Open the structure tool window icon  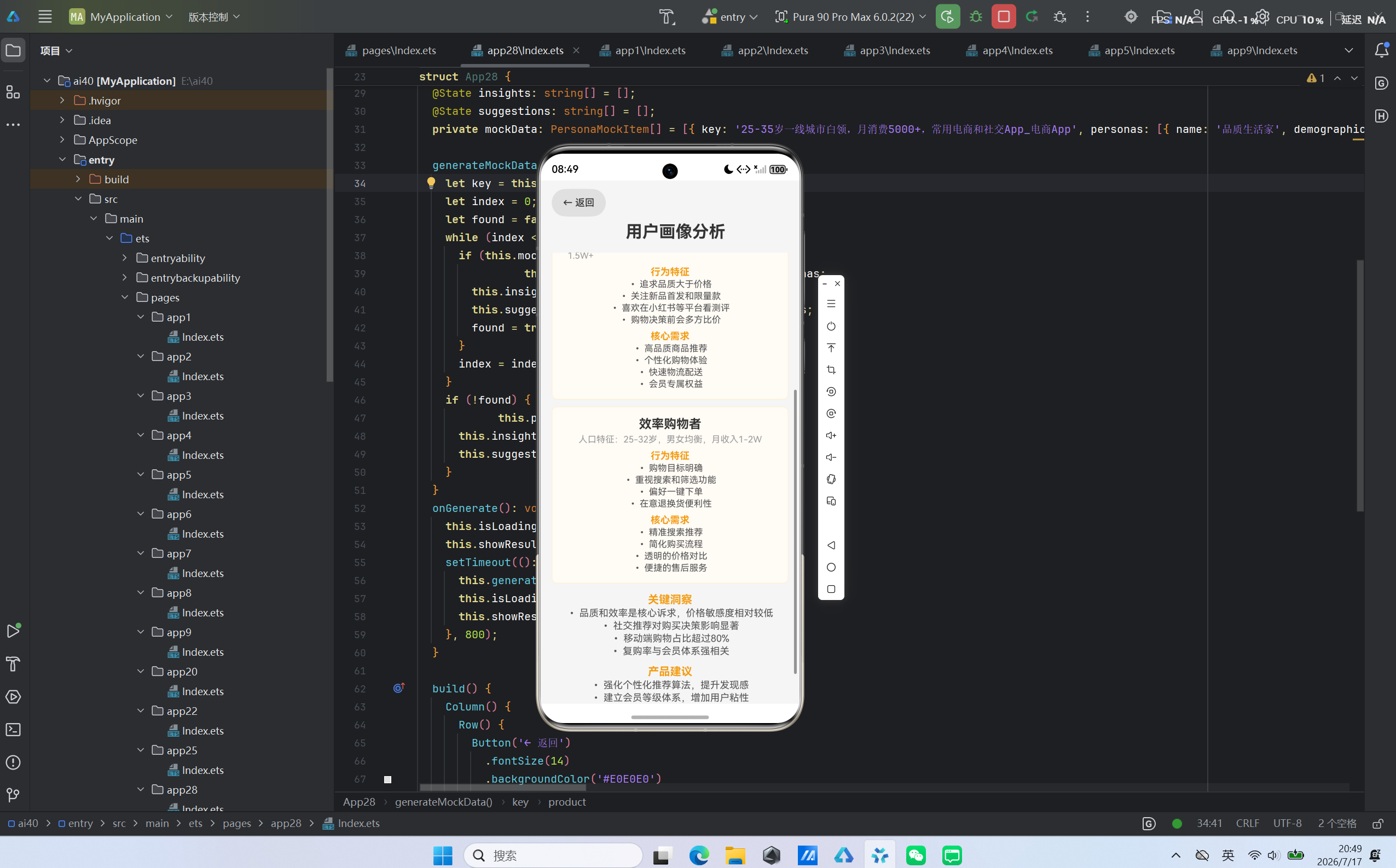pyautogui.click(x=13, y=92)
